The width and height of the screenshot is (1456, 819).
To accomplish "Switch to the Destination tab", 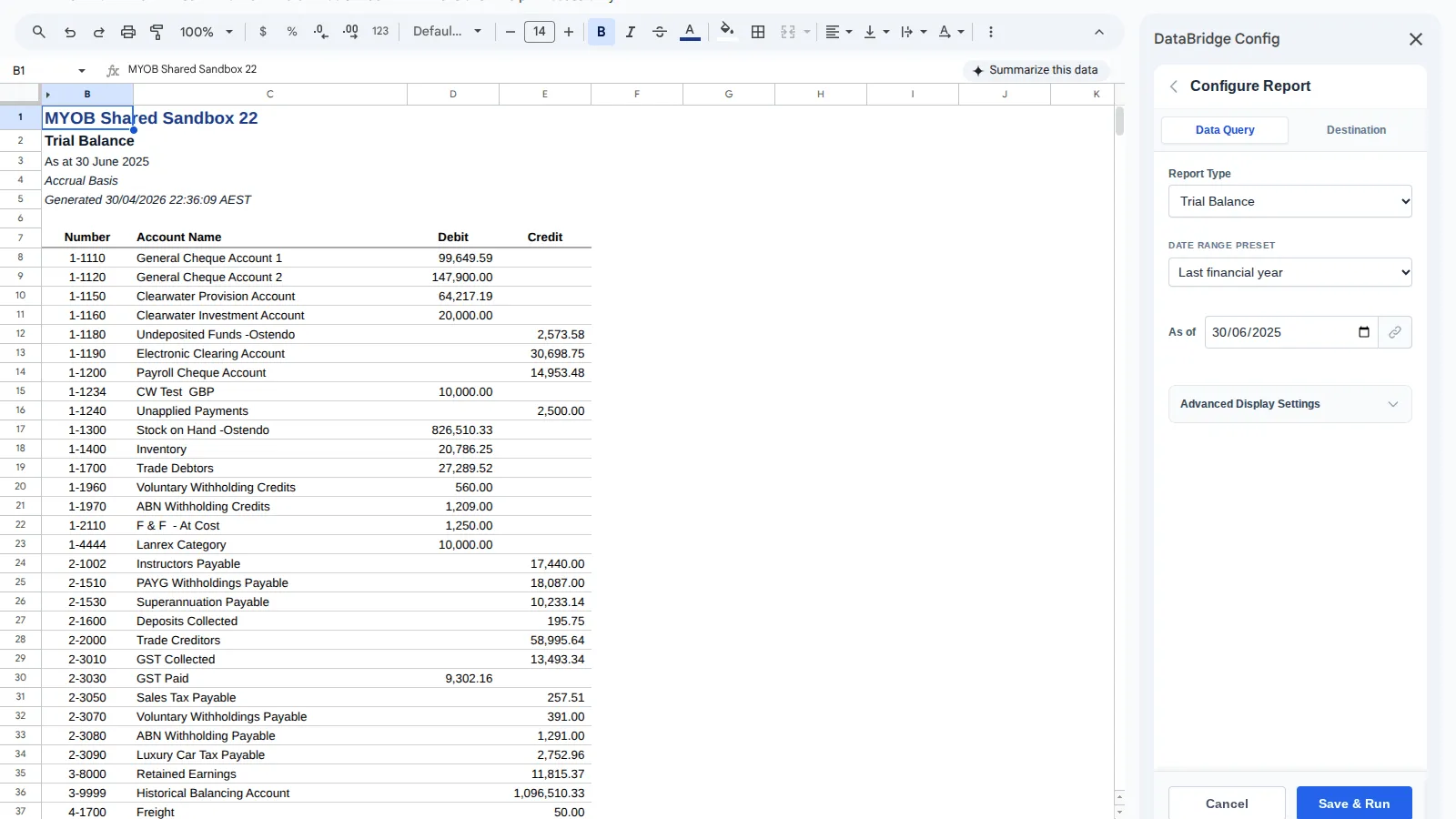I will [1356, 130].
